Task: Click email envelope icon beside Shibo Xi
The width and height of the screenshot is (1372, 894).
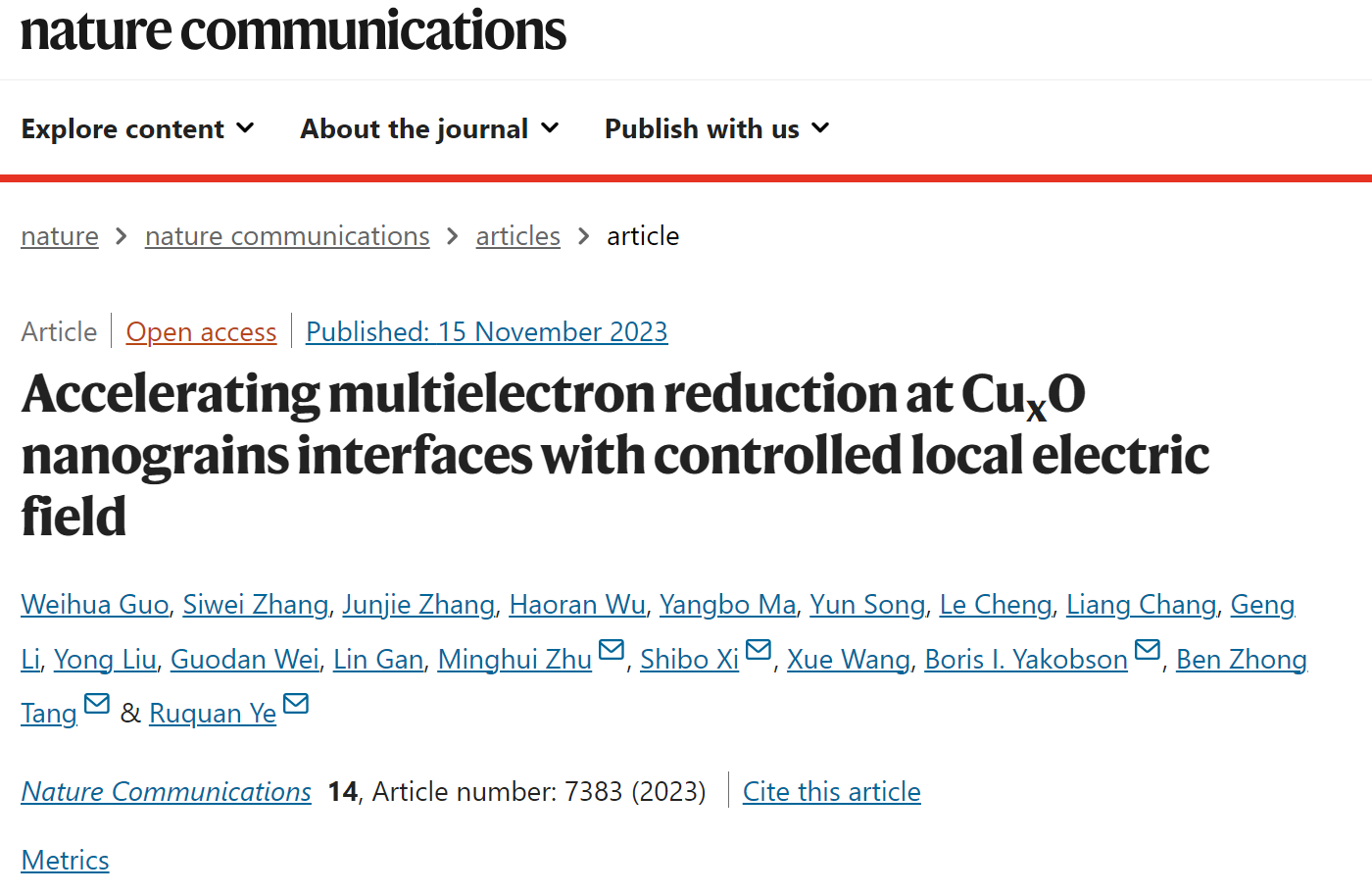Action: (x=759, y=650)
